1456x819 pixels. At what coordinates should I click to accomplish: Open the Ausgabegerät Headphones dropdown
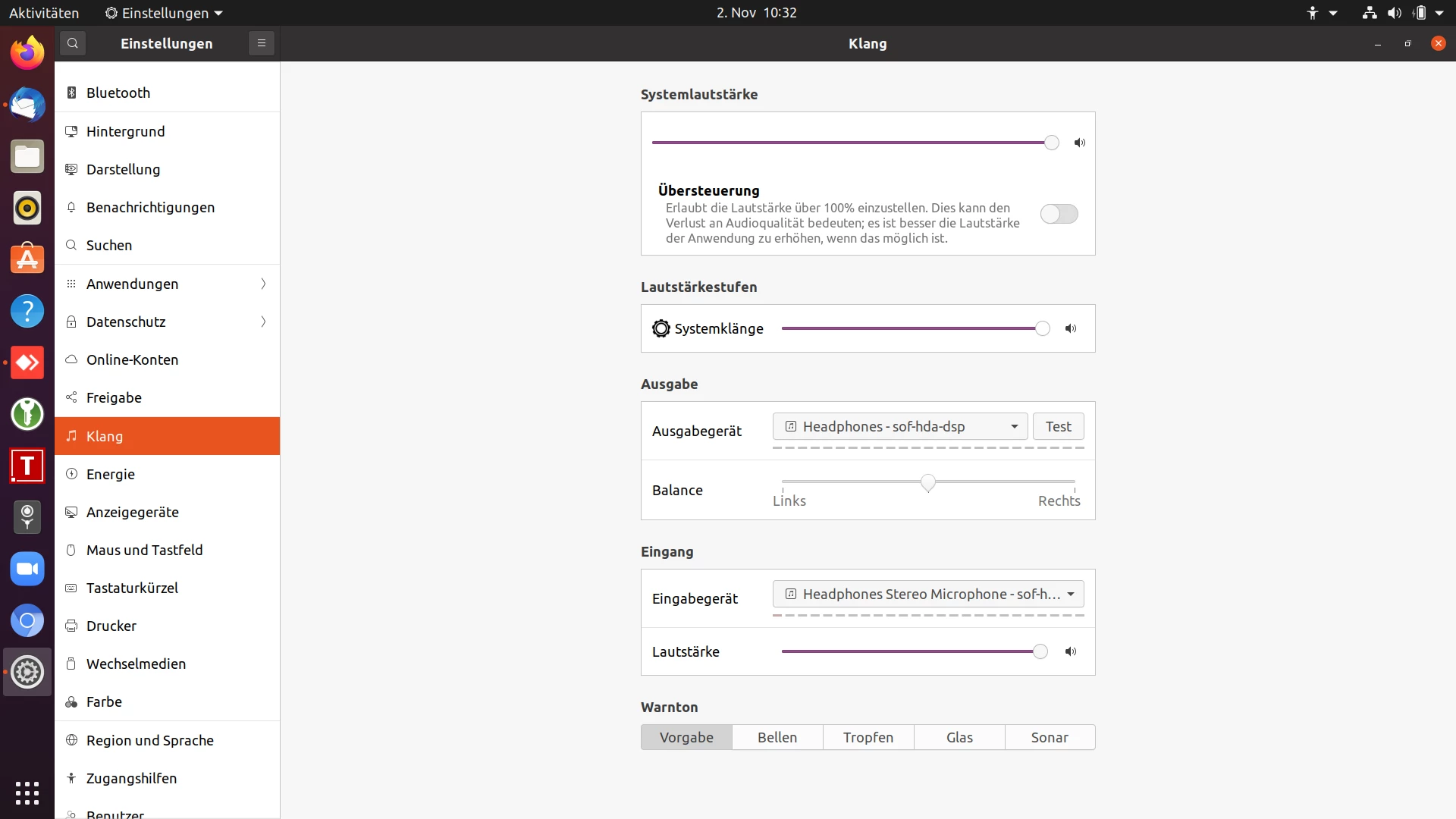click(900, 426)
